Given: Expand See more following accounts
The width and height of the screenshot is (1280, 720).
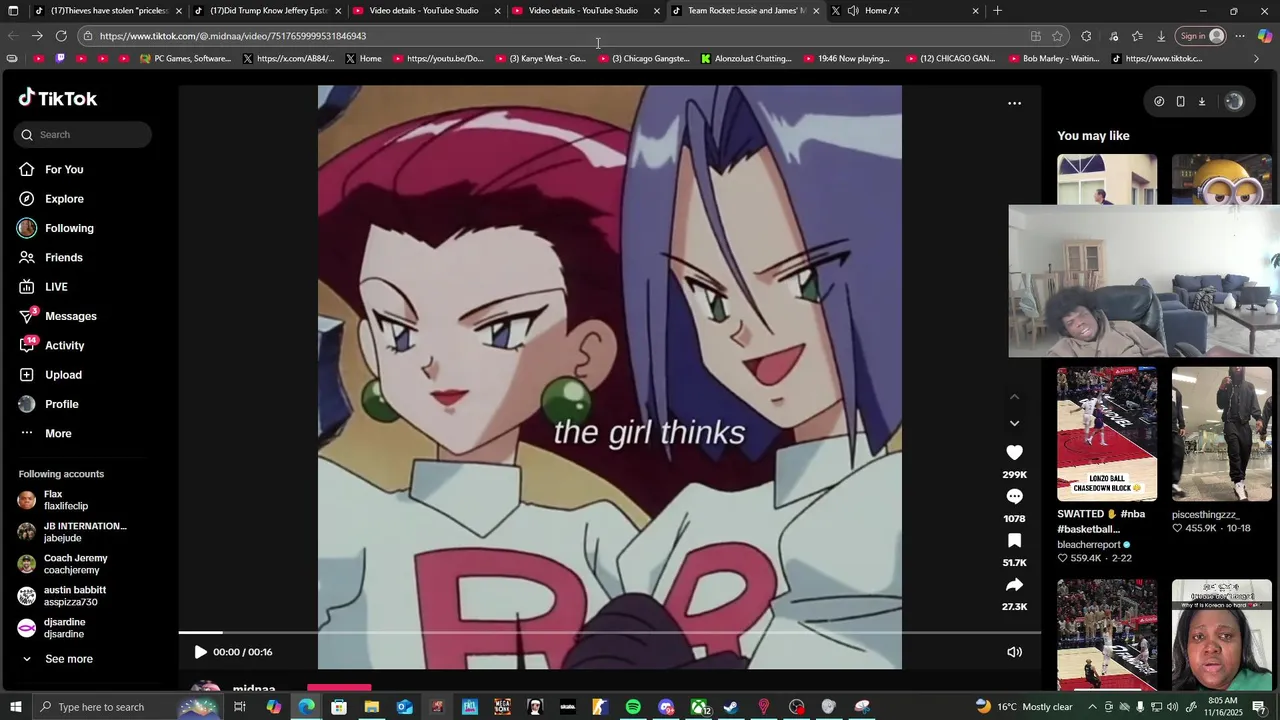Looking at the screenshot, I should (57, 659).
